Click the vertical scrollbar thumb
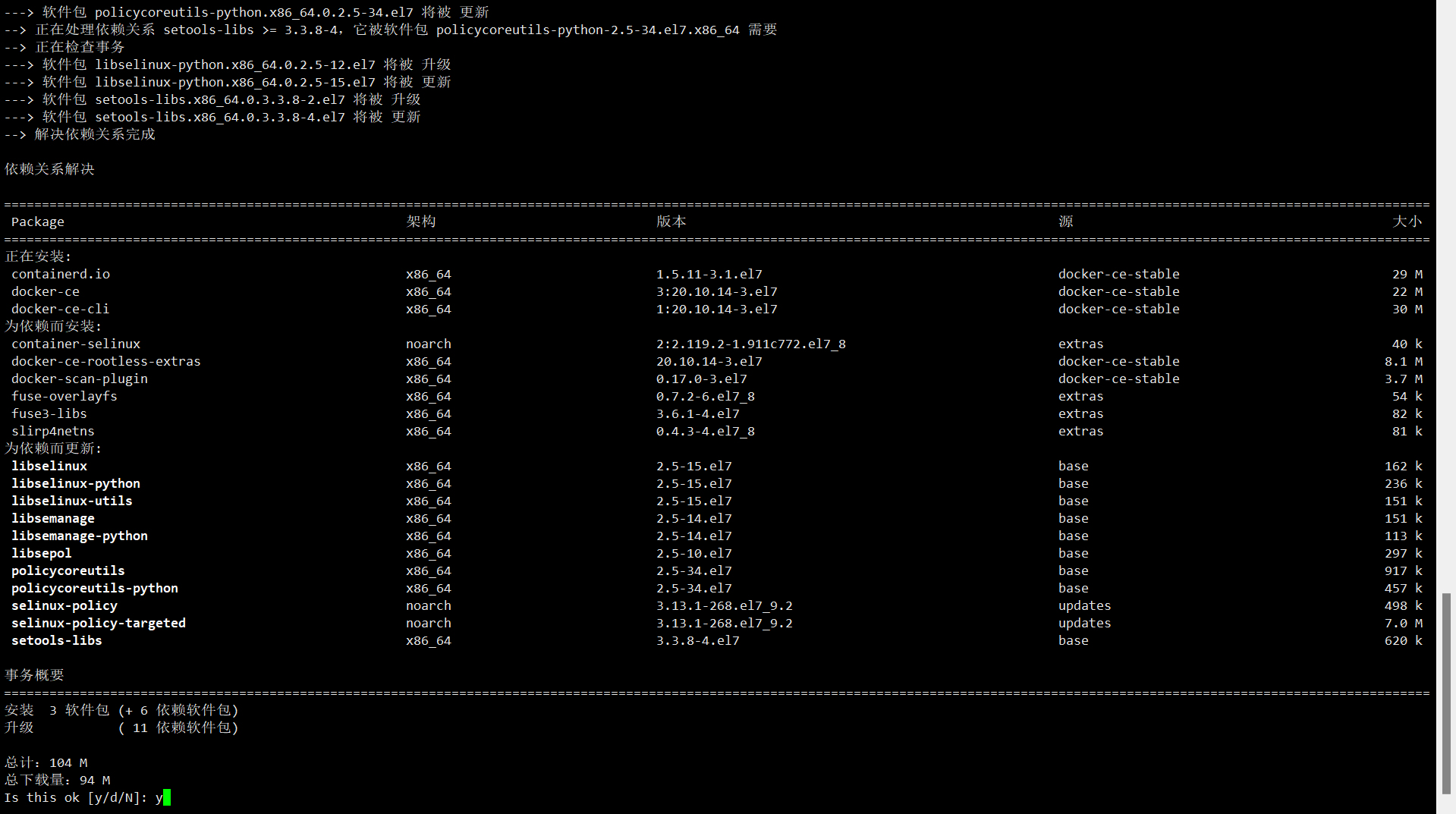 point(1446,693)
